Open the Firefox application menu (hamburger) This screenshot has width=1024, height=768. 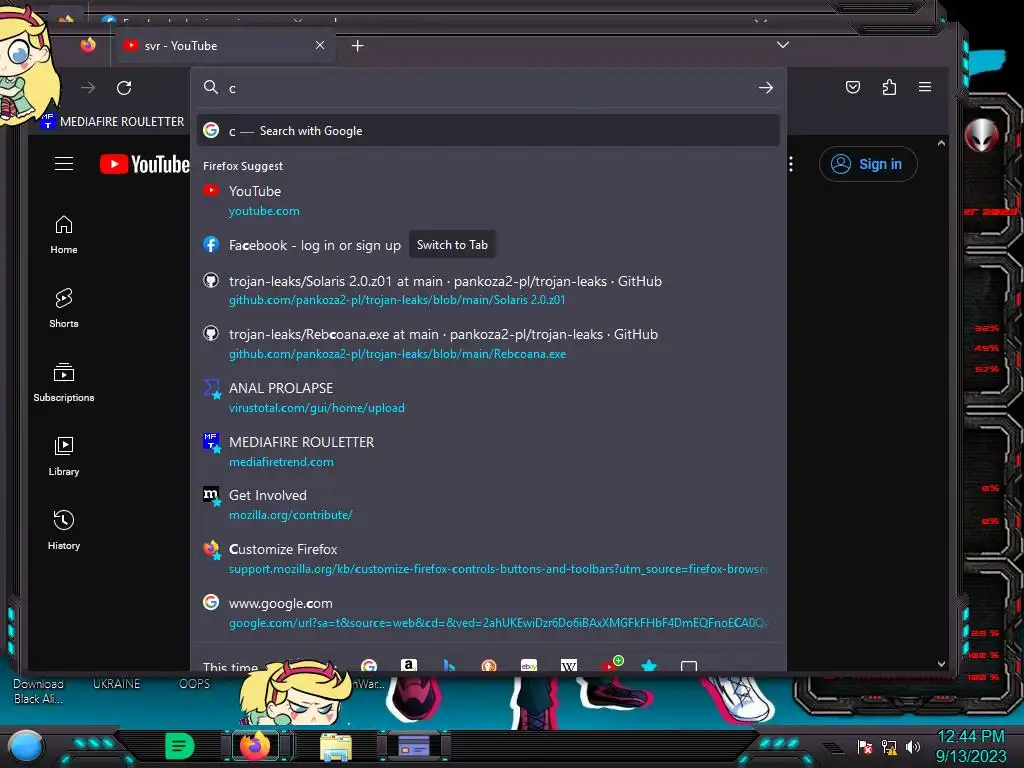[925, 87]
